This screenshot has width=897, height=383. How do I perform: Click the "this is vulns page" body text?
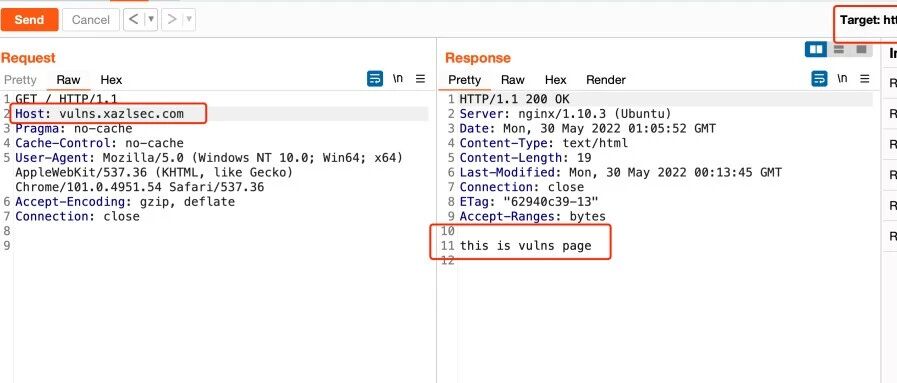(525, 246)
